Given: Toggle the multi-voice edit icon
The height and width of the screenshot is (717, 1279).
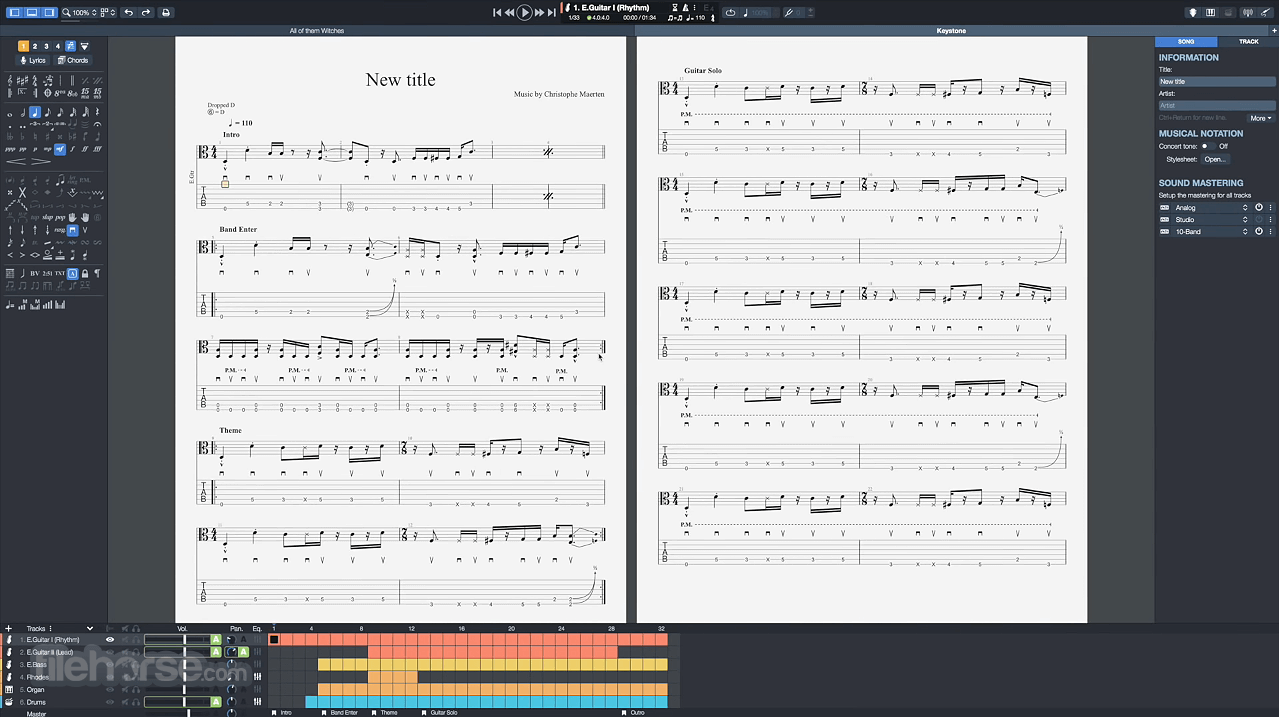Looking at the screenshot, I should coord(70,46).
